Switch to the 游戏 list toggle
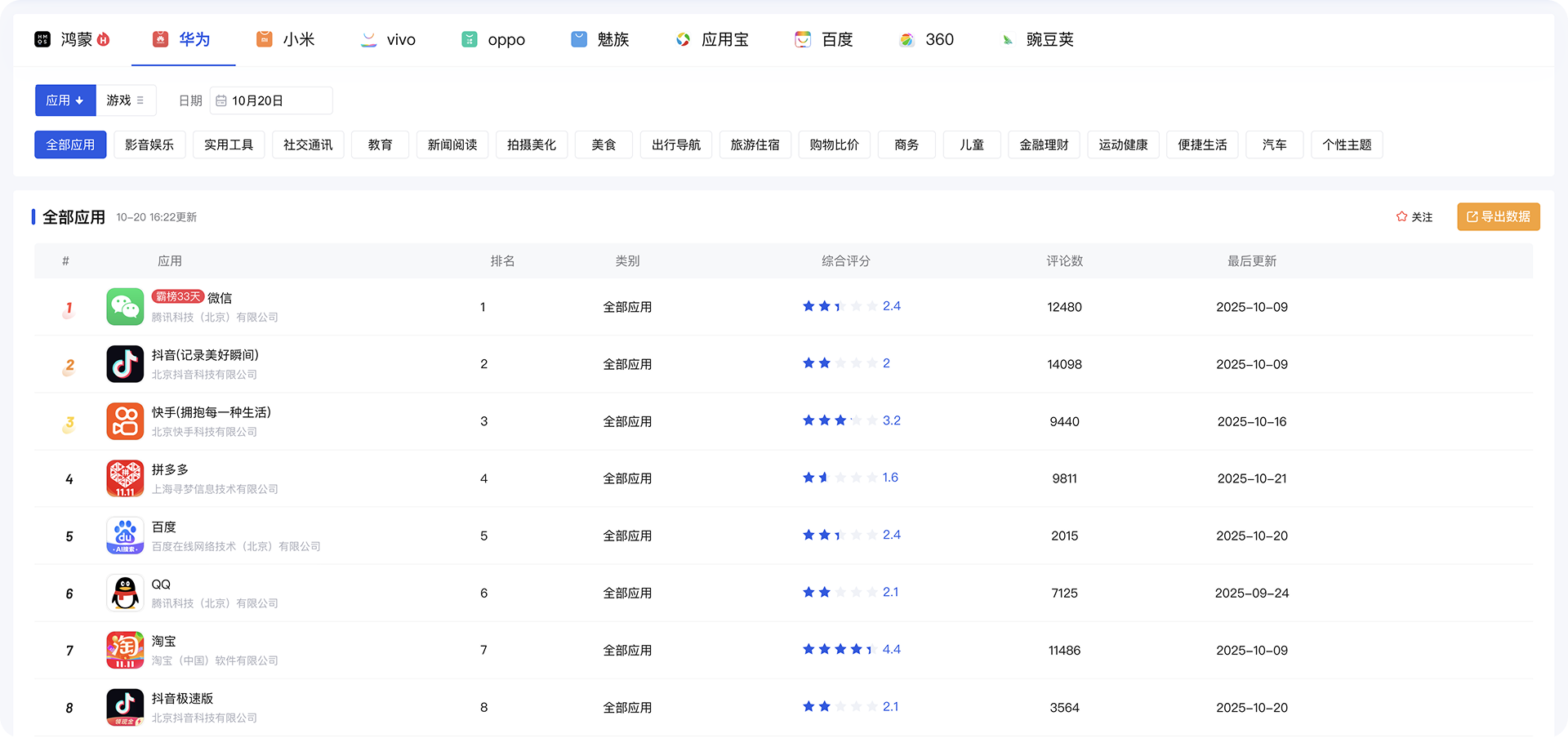Screen dimensions: 1568x738 125,100
